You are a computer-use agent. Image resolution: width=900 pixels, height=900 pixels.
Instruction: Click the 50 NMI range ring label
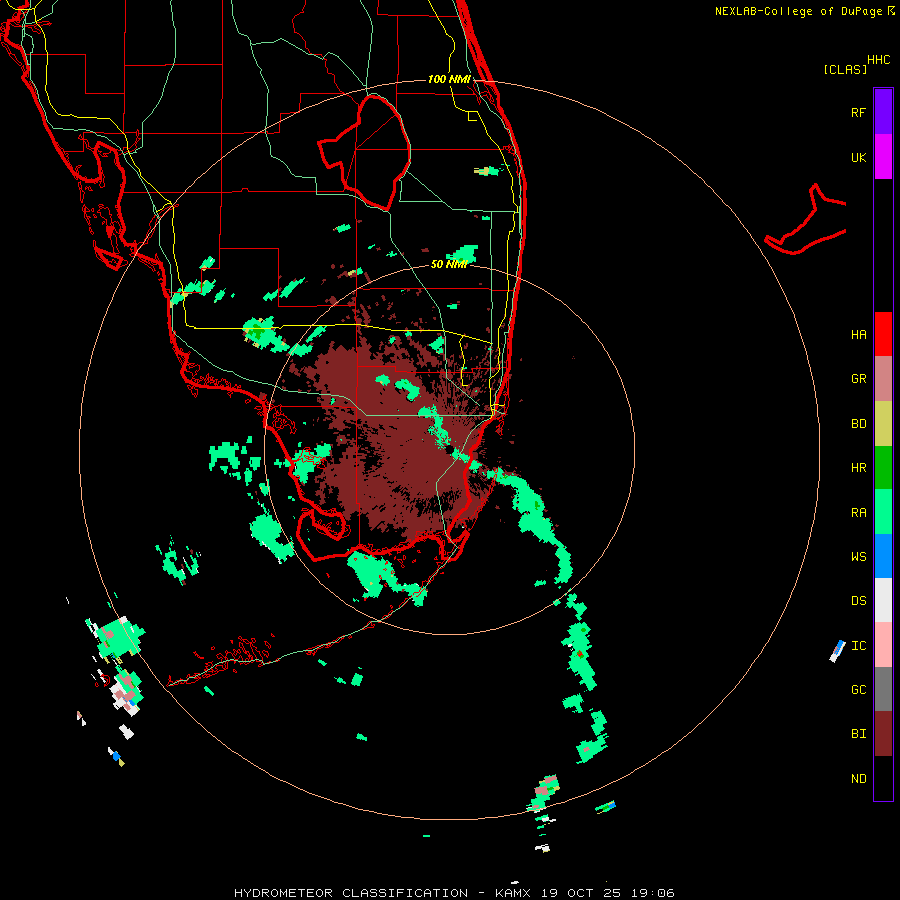tap(449, 264)
